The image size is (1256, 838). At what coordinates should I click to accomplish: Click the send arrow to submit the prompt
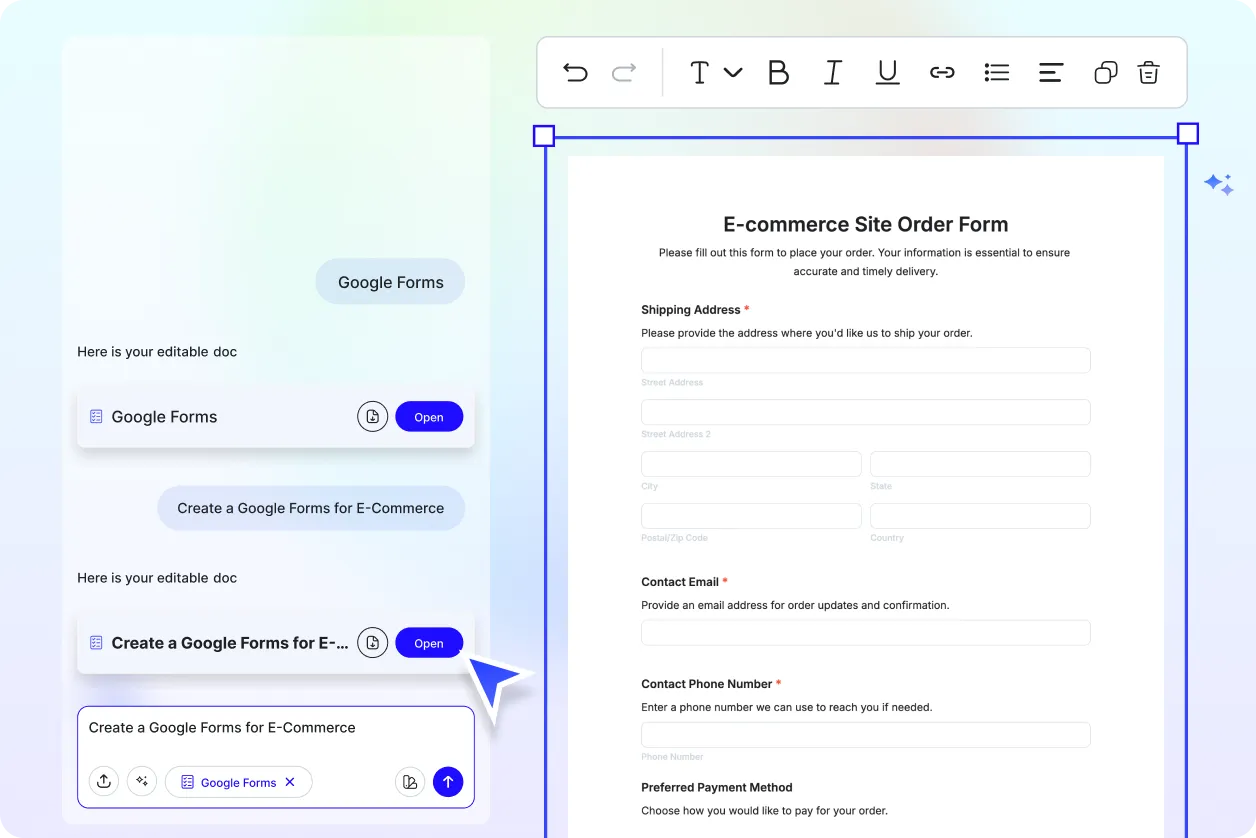point(448,781)
